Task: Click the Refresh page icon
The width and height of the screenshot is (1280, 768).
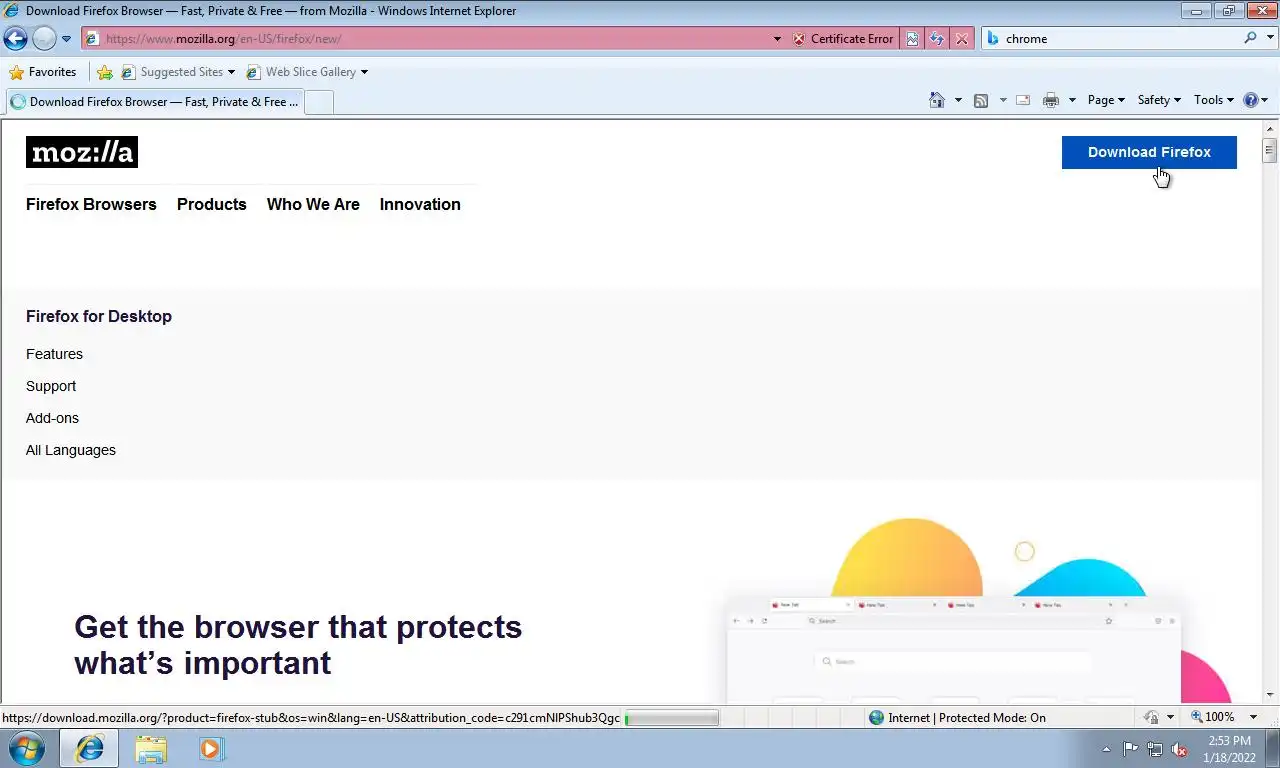Action: tap(937, 39)
